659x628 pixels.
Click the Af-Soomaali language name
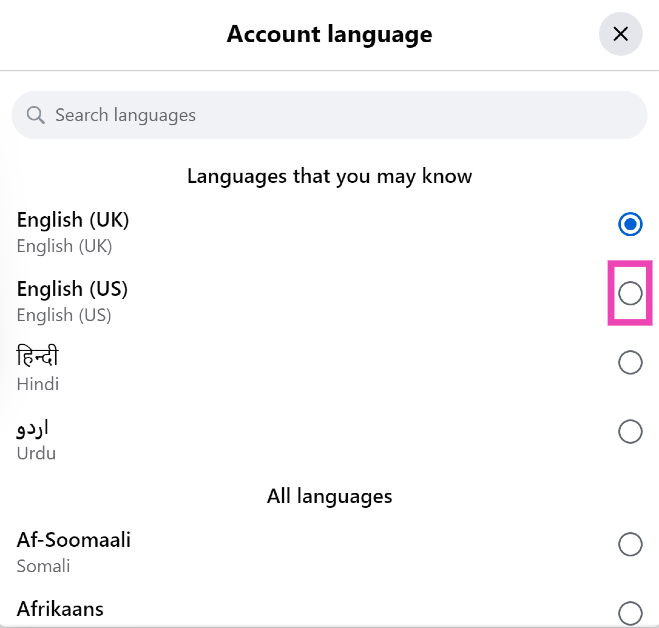[74, 540]
